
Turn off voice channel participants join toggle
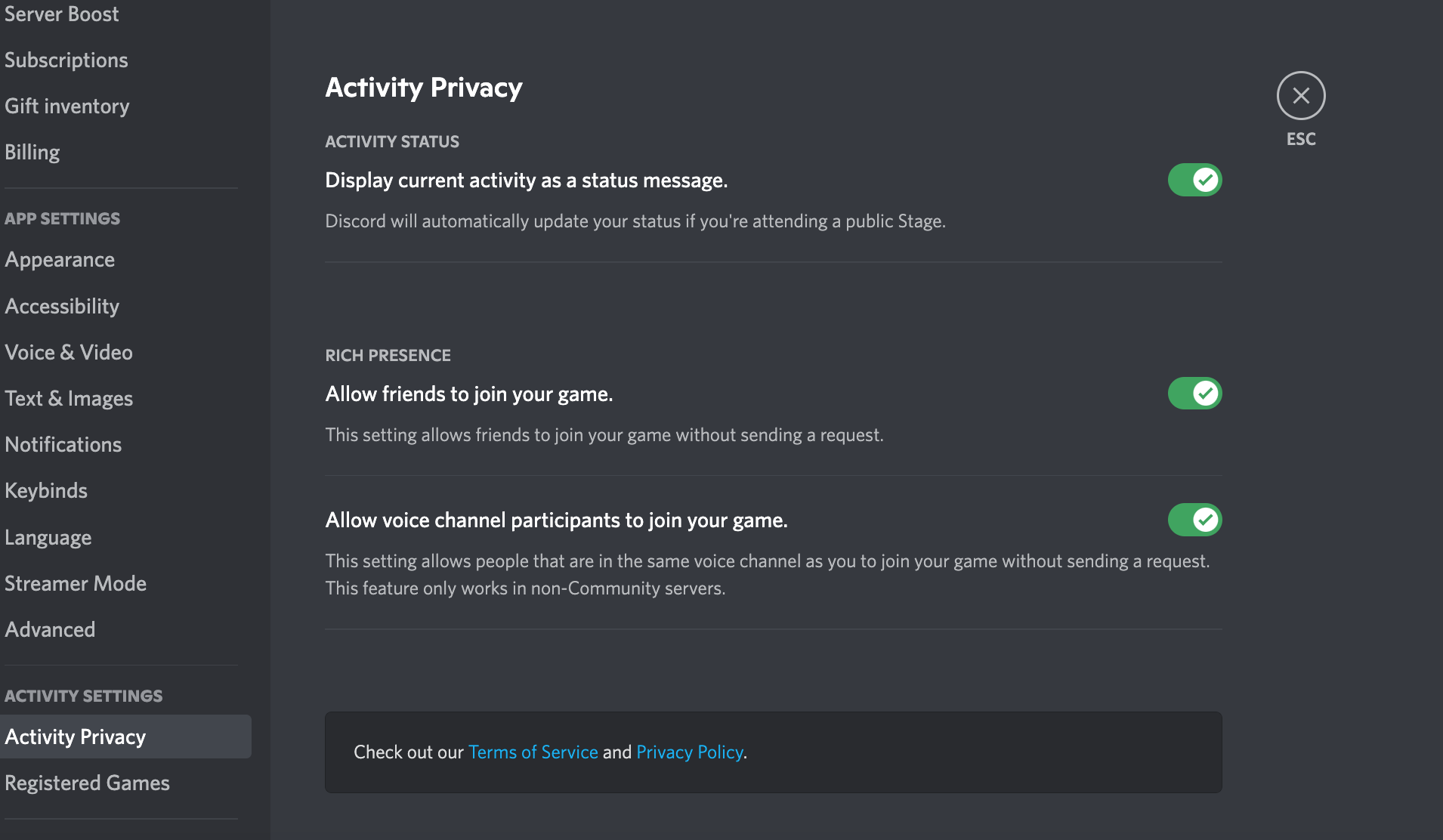(1194, 520)
